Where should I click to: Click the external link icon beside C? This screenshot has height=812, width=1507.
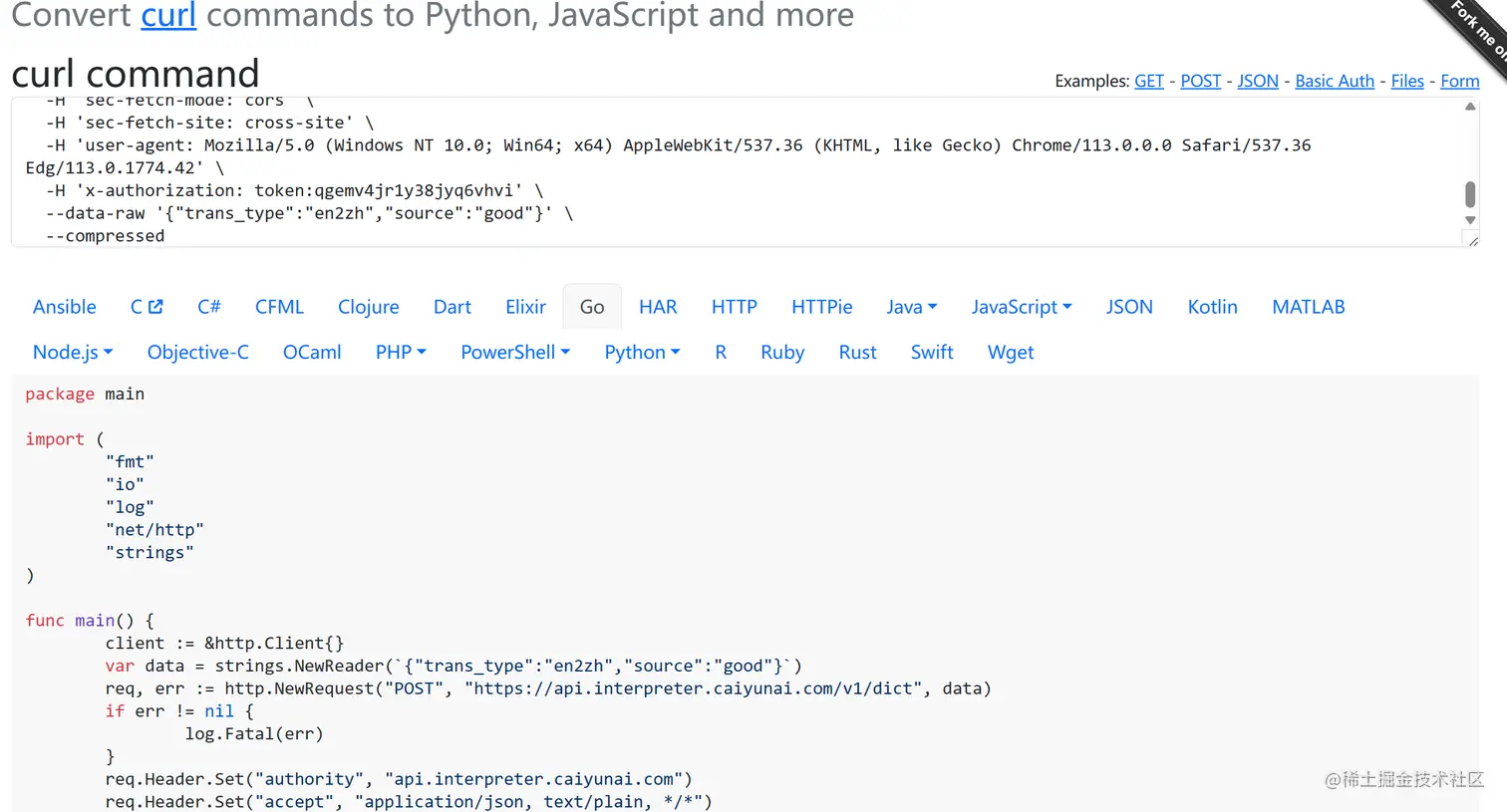155,307
